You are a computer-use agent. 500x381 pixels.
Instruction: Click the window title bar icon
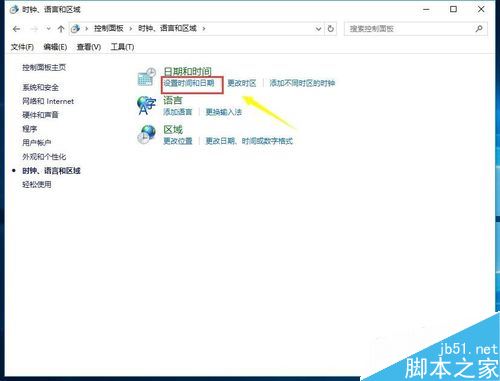[14, 9]
